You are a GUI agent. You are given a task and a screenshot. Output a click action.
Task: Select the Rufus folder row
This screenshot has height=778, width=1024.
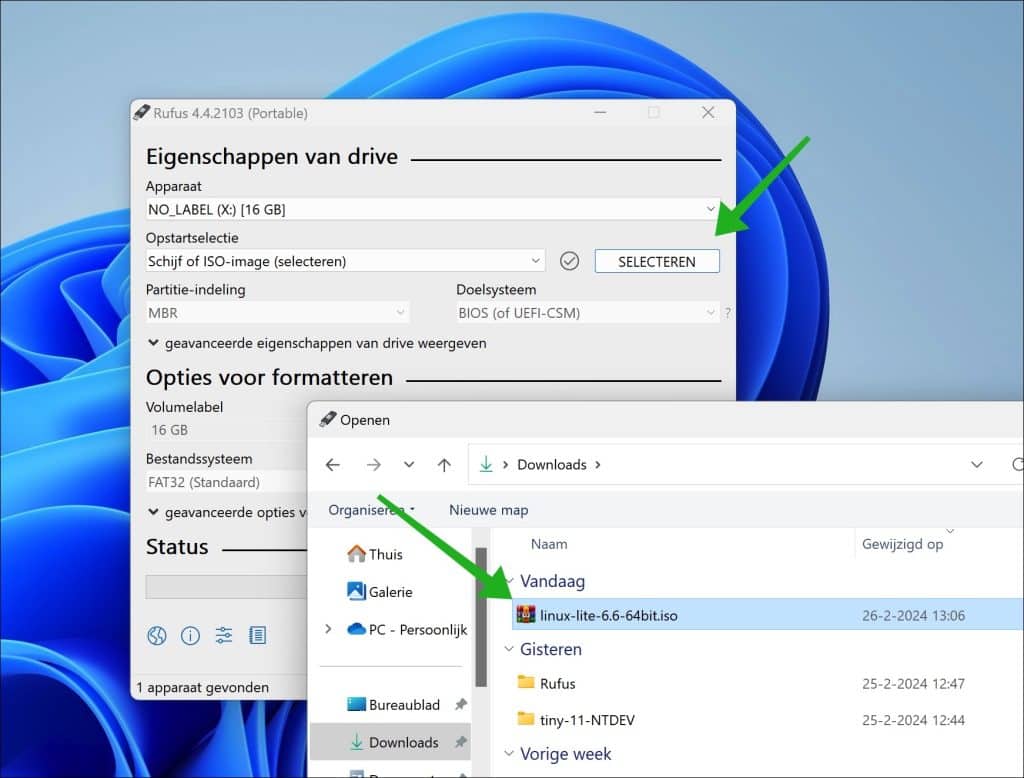768,683
